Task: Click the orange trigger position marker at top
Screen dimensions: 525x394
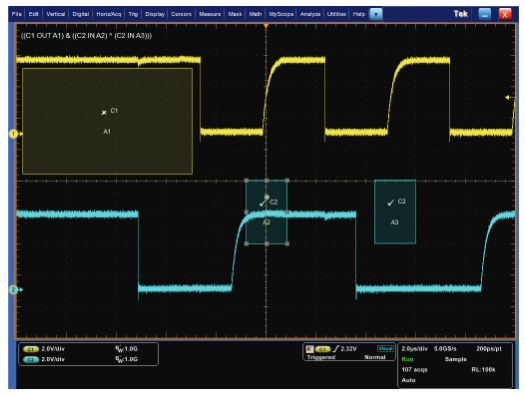Action: pos(266,26)
